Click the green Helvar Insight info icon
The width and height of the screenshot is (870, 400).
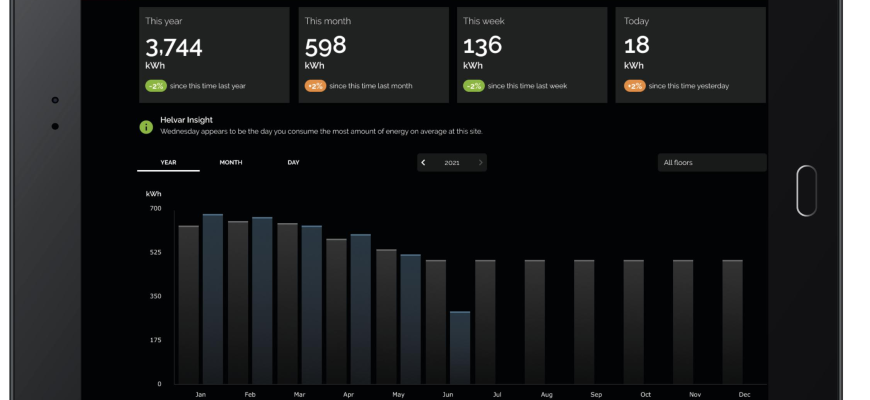click(x=146, y=127)
